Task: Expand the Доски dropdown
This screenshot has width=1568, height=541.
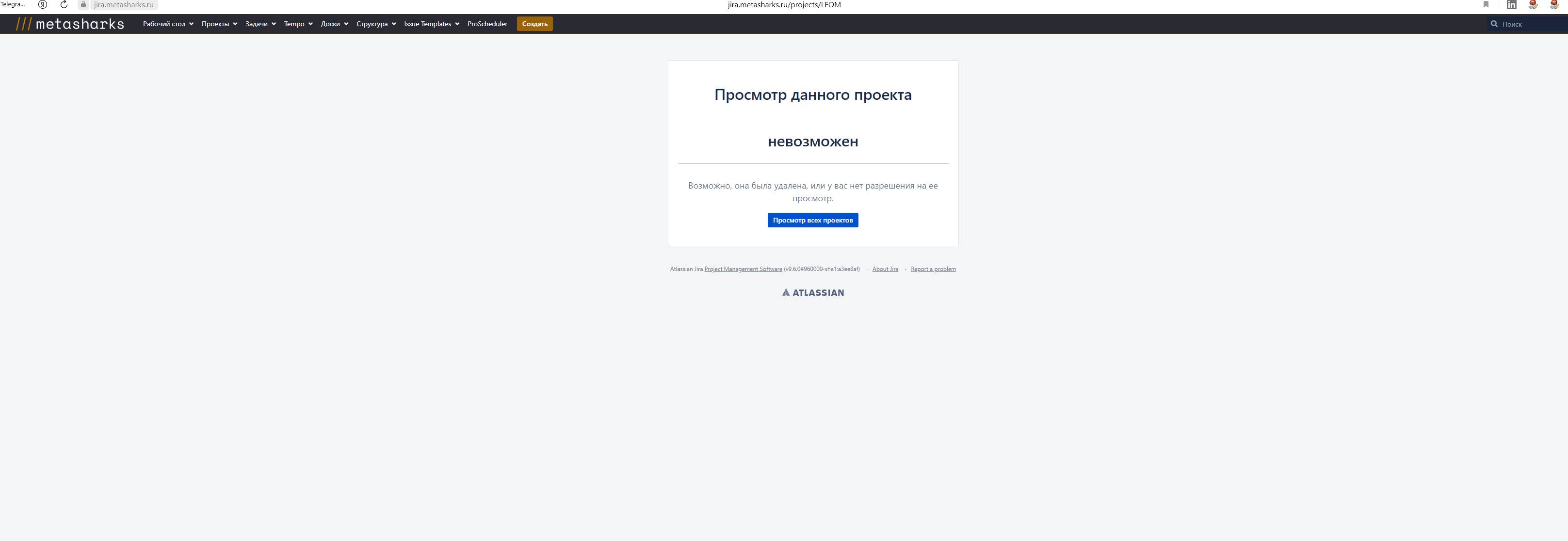Action: pos(334,24)
